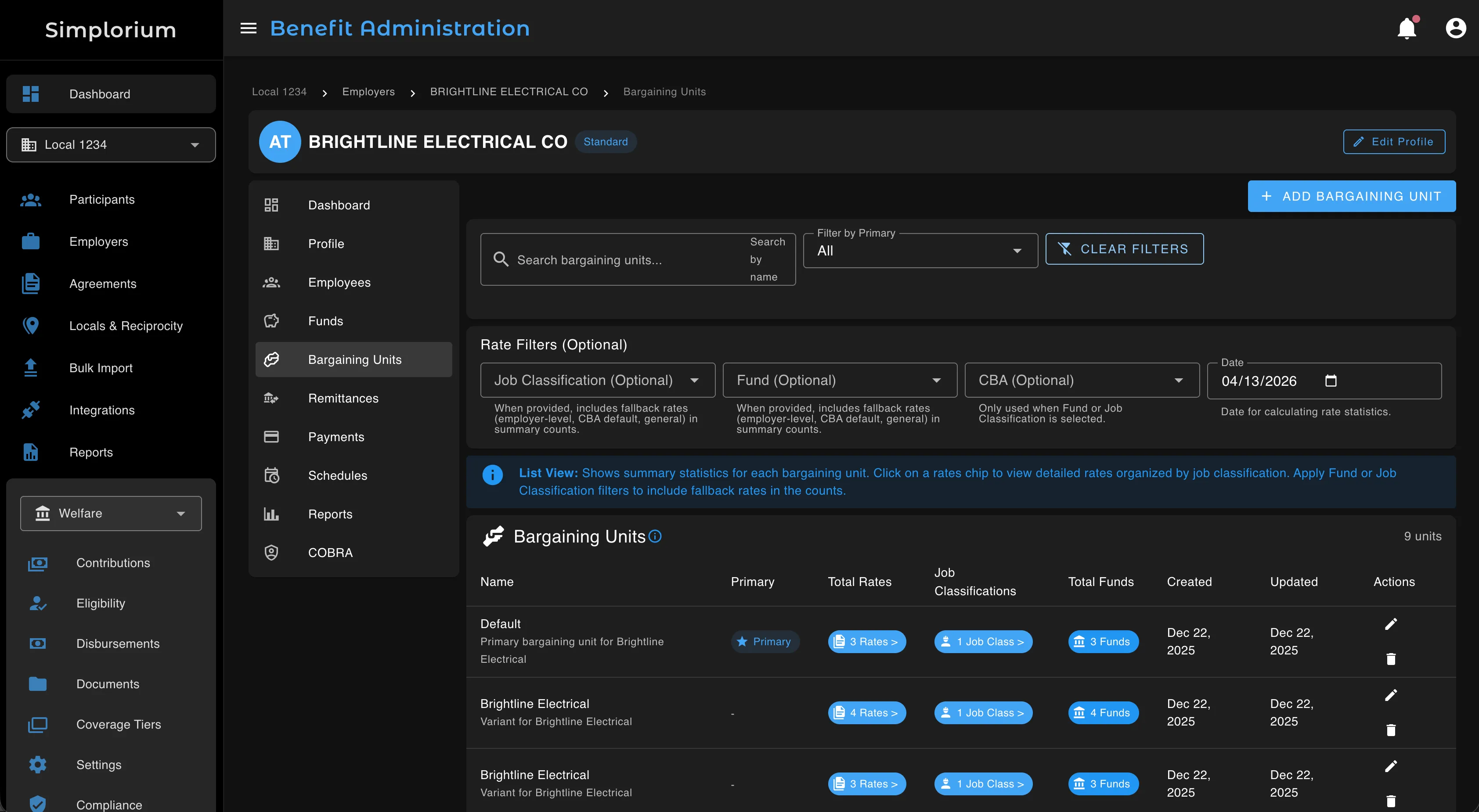Click the Primary badge on Default unit
Viewport: 1479px width, 812px height.
765,642
